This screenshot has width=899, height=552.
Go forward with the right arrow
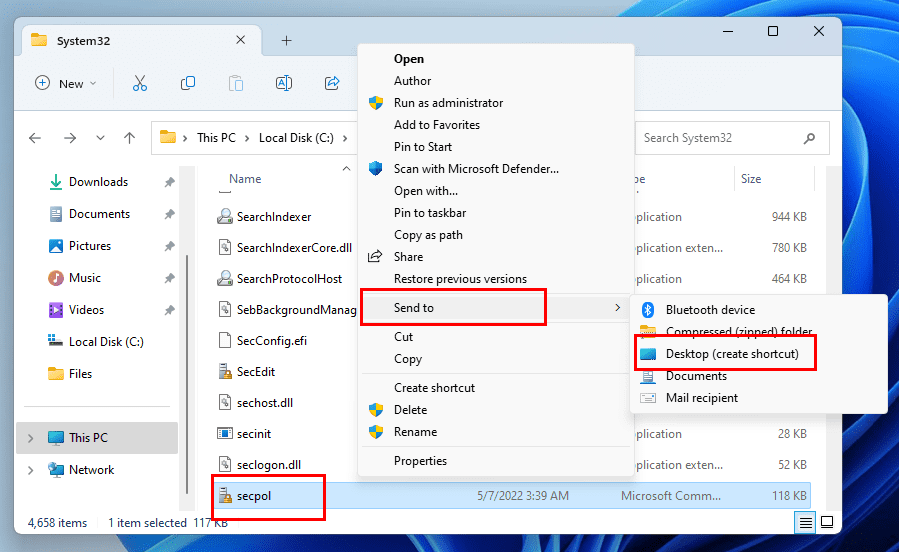70,138
